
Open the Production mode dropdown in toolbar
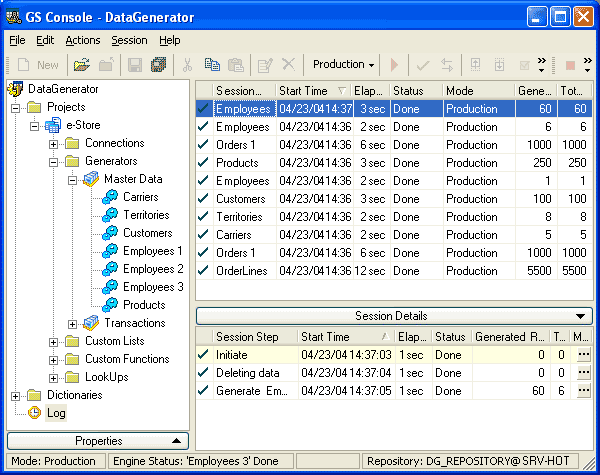[x=343, y=65]
